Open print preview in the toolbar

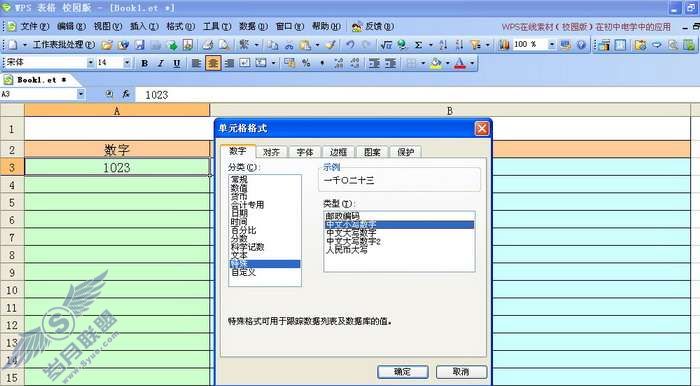click(x=225, y=45)
